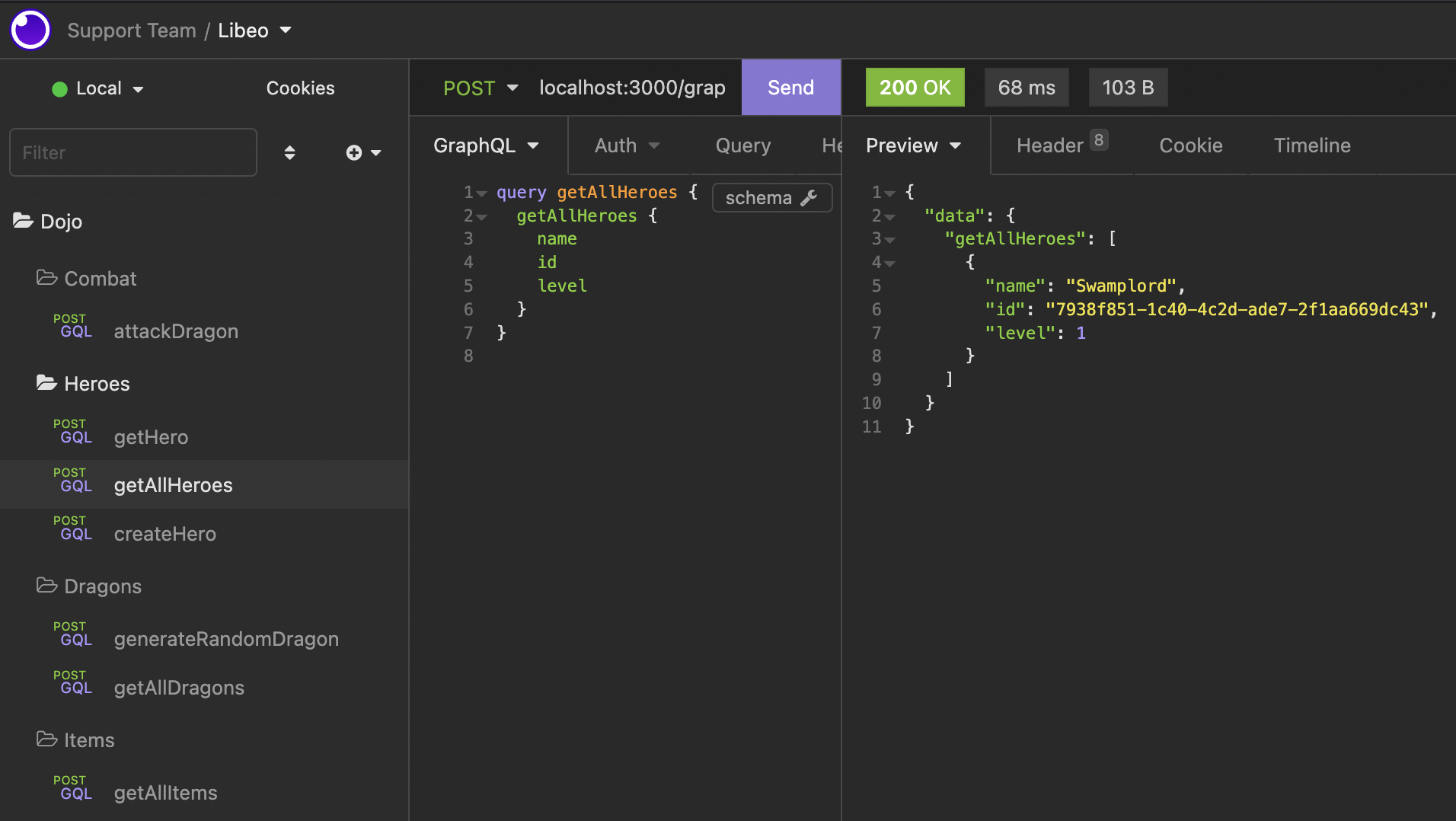Select the generateRandomDragon request
Viewport: 1456px width, 821px height.
pos(204,638)
